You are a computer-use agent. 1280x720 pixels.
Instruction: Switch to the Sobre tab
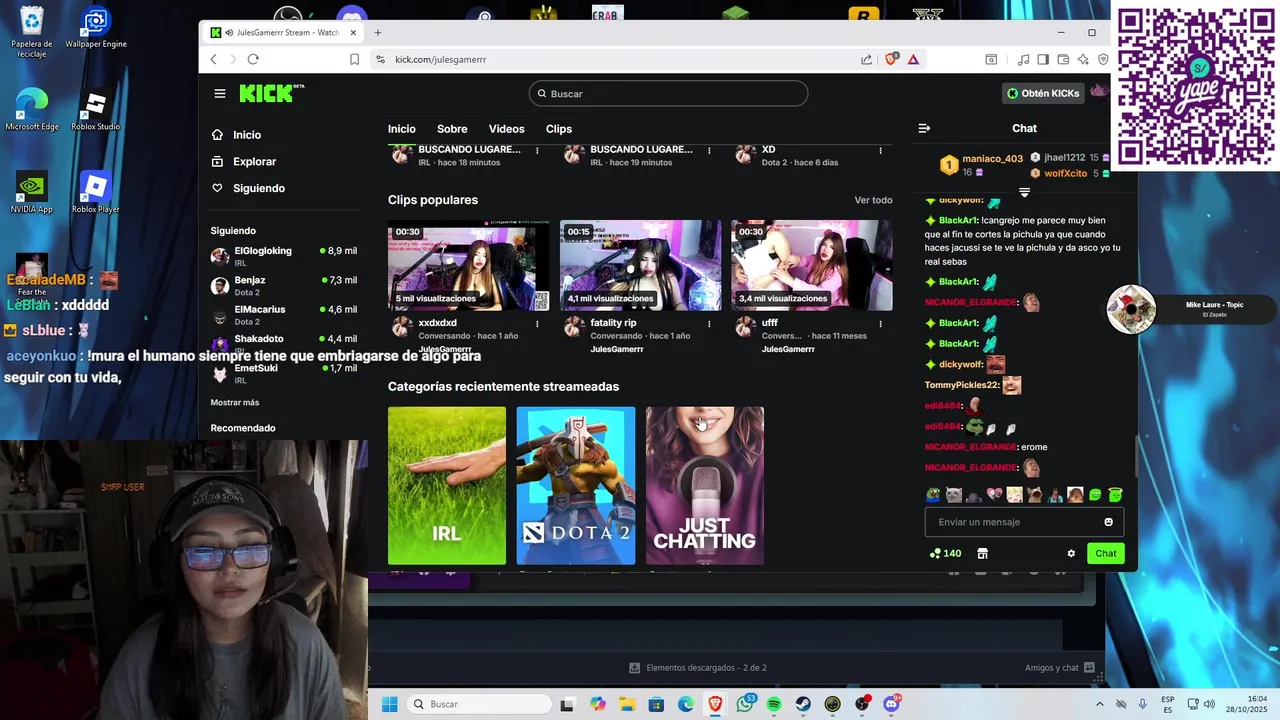tap(452, 129)
